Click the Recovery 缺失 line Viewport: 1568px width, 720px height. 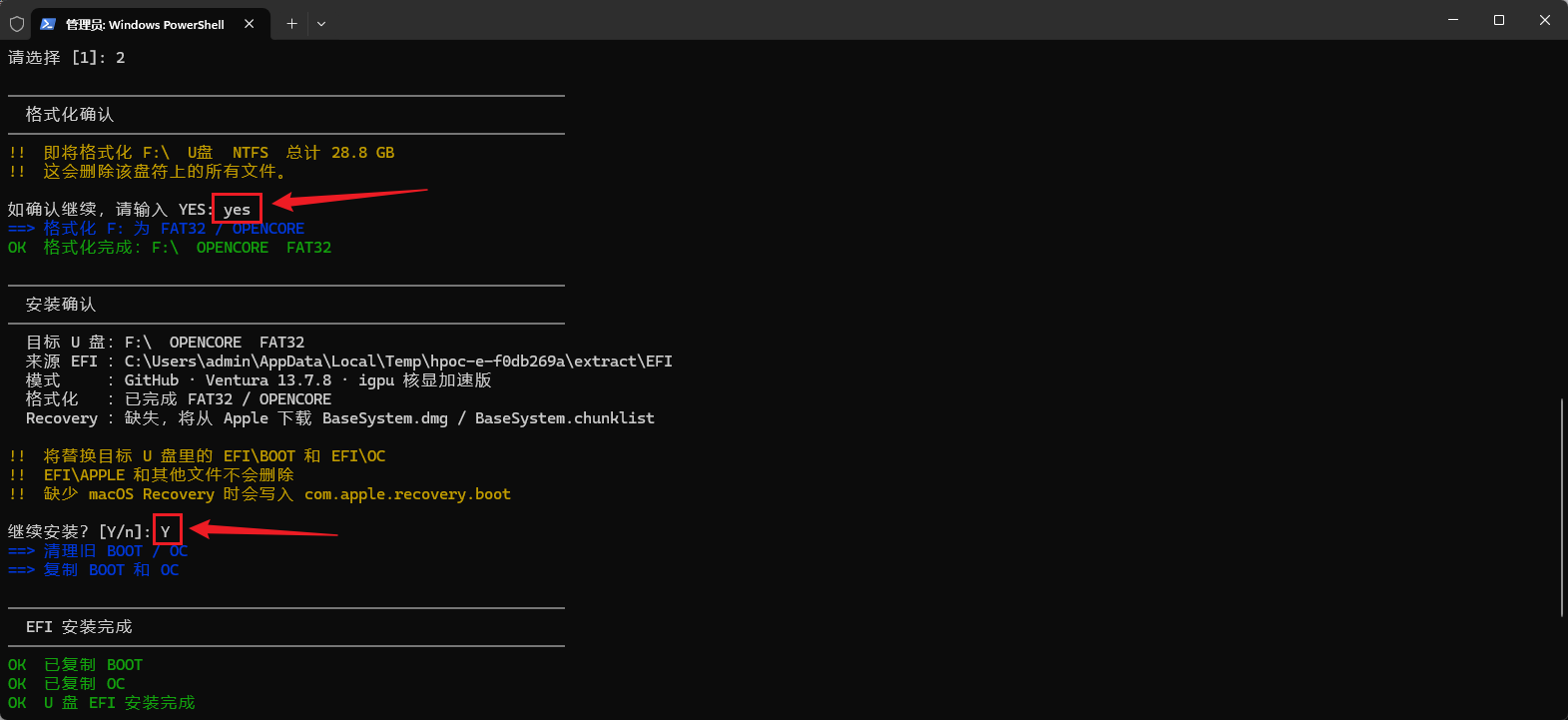(x=340, y=418)
